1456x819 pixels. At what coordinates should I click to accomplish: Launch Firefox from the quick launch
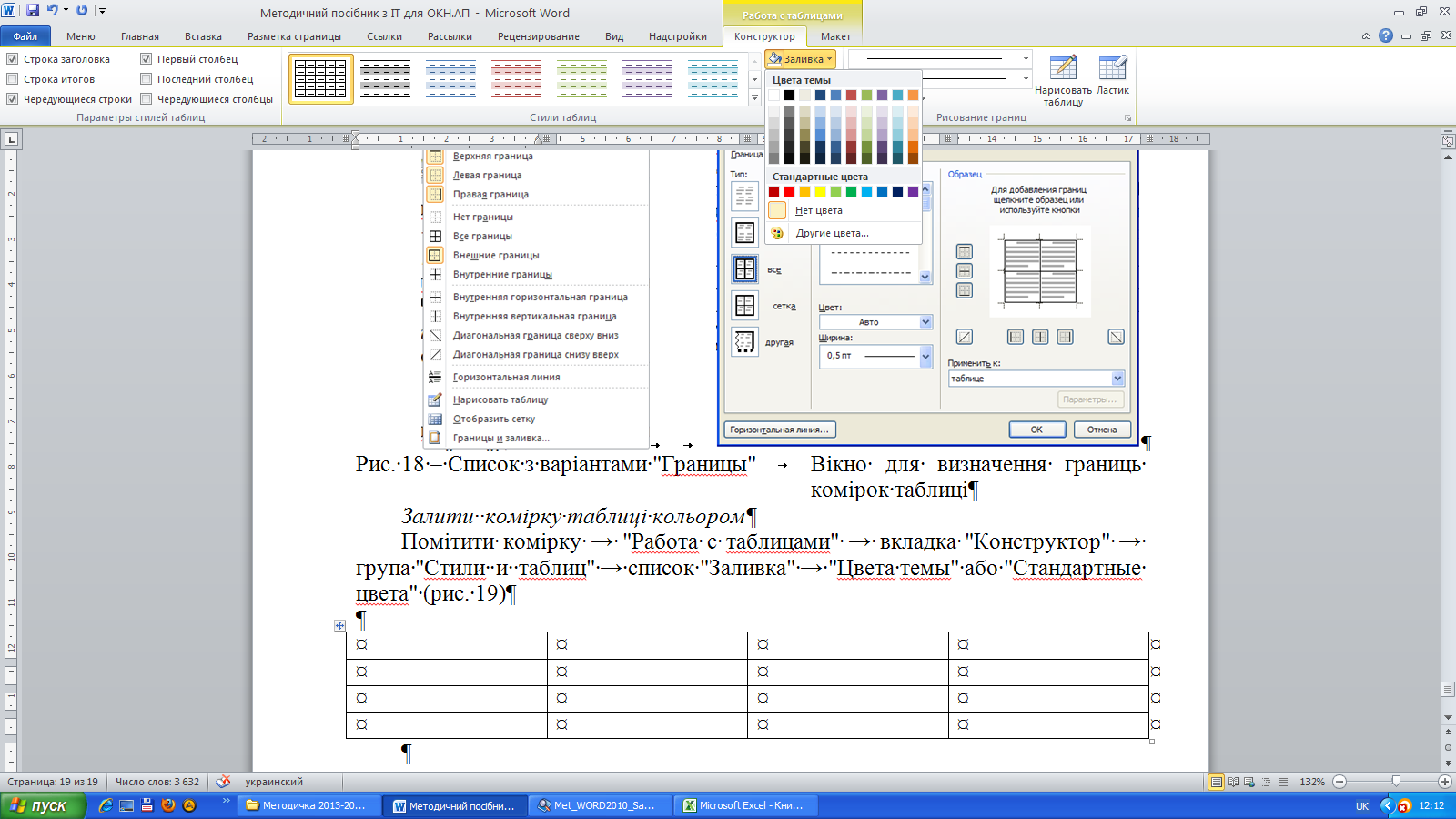(168, 805)
